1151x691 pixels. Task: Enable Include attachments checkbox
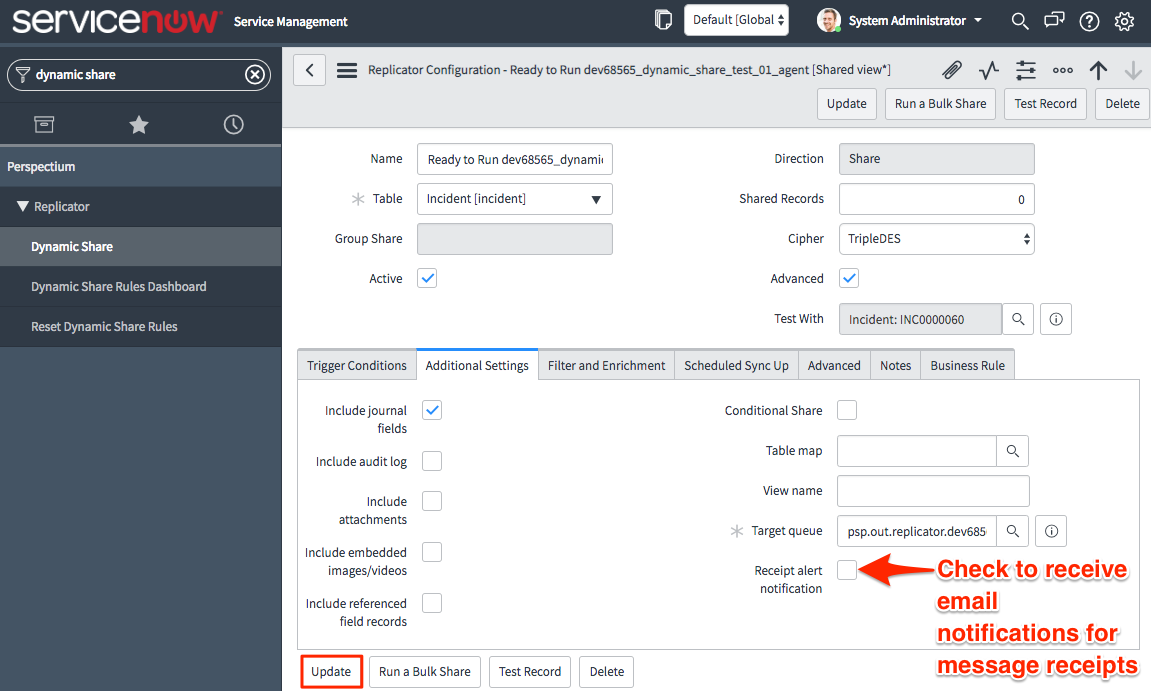[432, 501]
